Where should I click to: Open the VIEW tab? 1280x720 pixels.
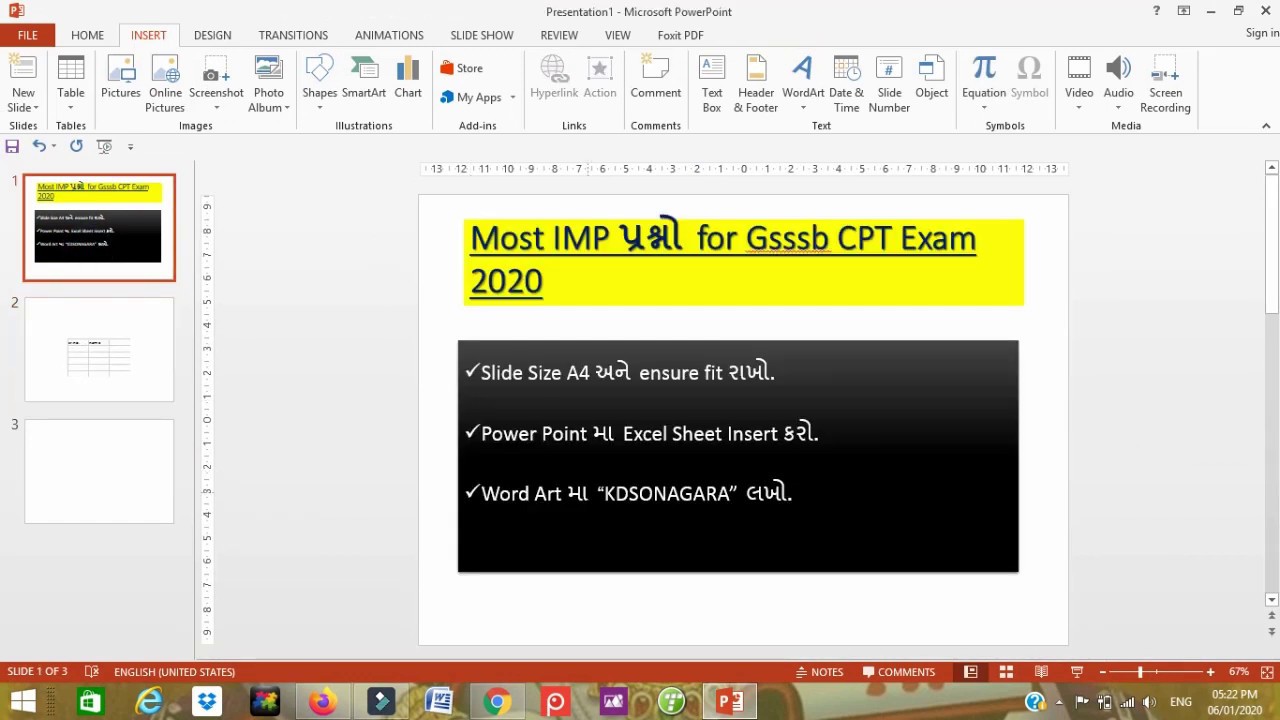[x=617, y=35]
